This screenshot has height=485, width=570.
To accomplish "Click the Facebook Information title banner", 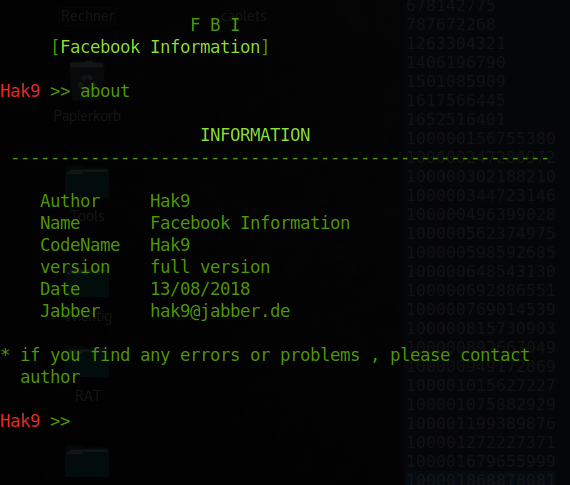I will pos(160,47).
